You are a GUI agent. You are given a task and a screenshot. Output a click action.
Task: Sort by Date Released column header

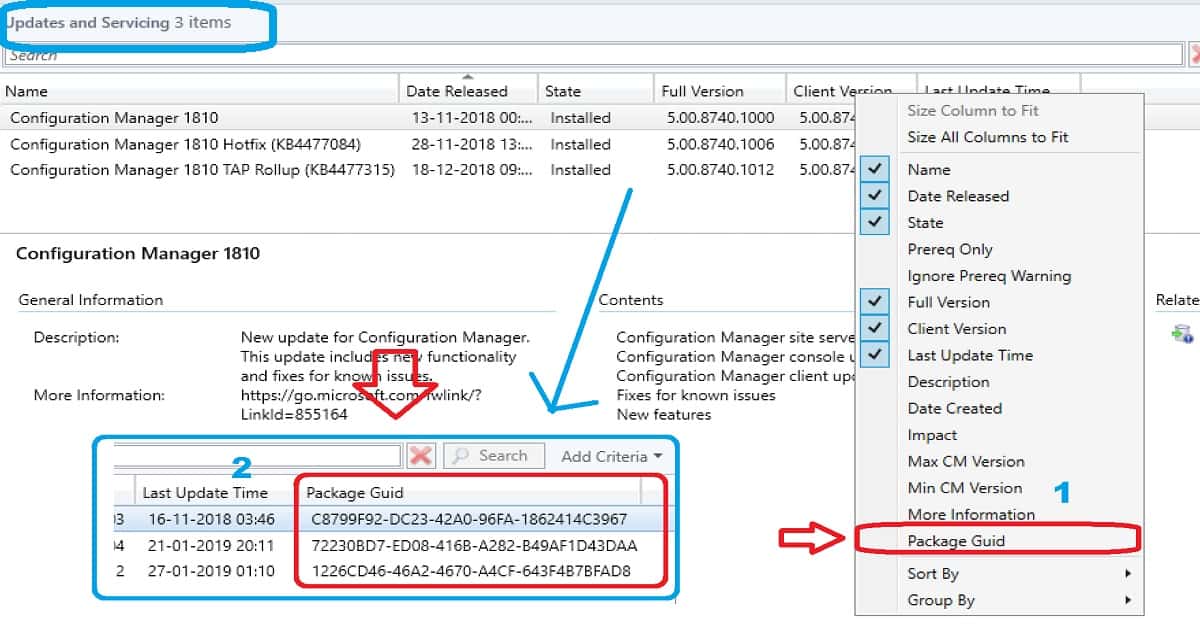click(468, 91)
